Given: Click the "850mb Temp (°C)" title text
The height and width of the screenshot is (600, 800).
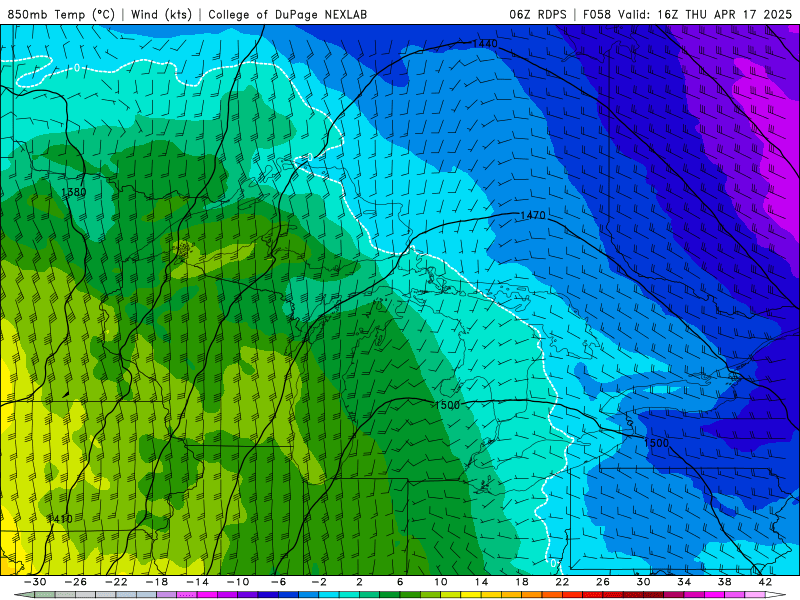Looking at the screenshot, I should click(61, 14).
